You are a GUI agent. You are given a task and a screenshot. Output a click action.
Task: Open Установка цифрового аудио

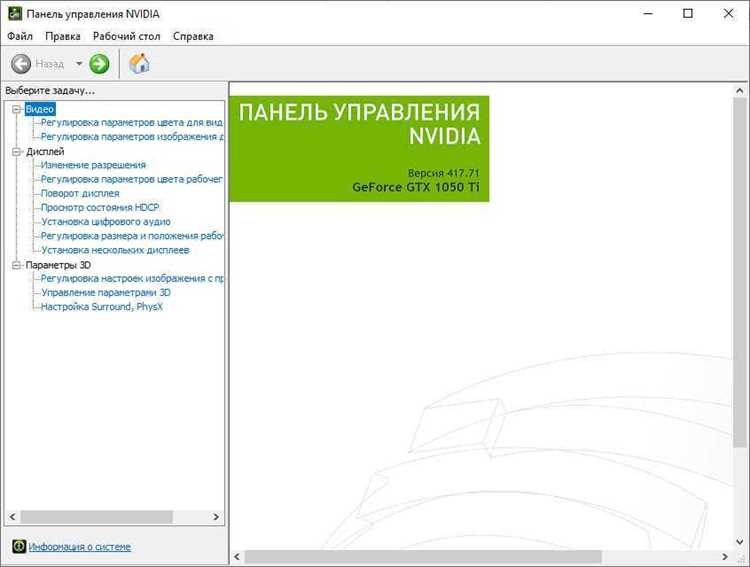tap(106, 222)
